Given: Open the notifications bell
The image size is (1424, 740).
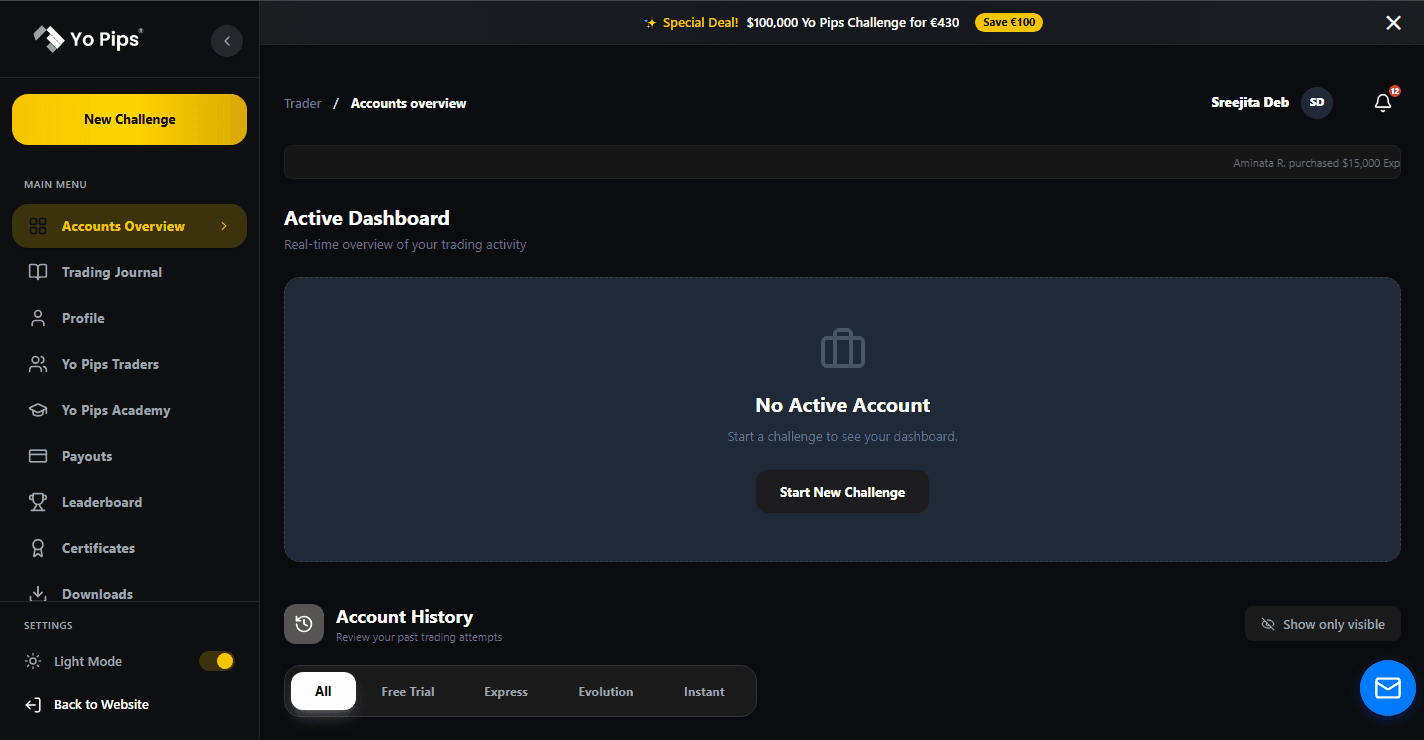Looking at the screenshot, I should (x=1382, y=102).
